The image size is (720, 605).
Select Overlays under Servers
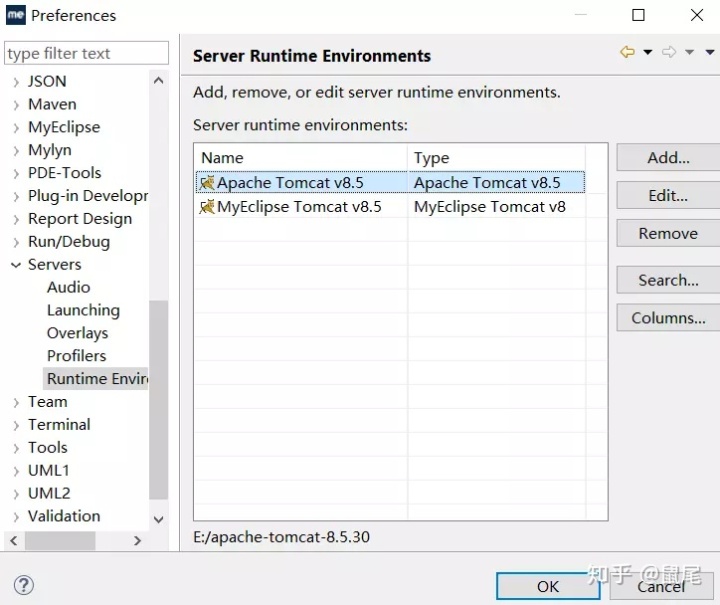click(x=77, y=333)
